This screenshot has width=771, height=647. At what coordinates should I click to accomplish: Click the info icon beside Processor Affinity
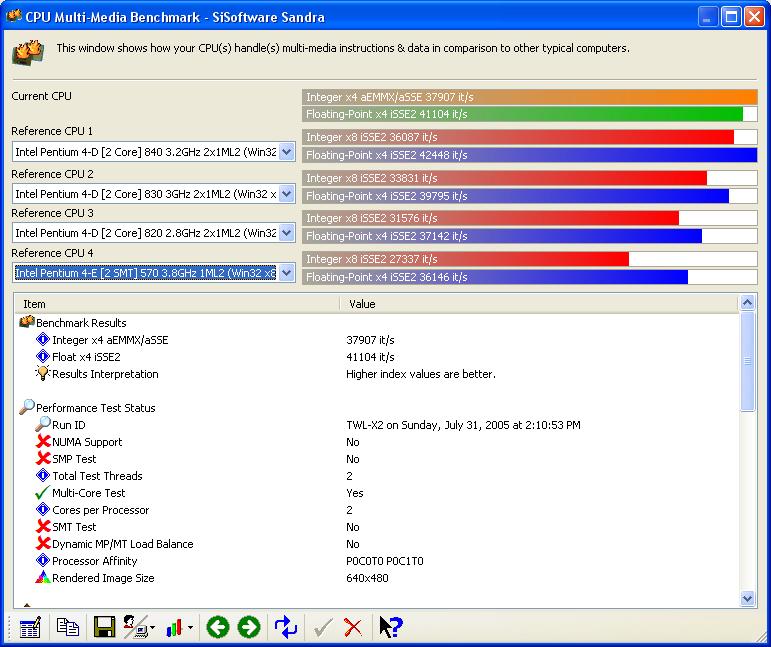(43, 560)
